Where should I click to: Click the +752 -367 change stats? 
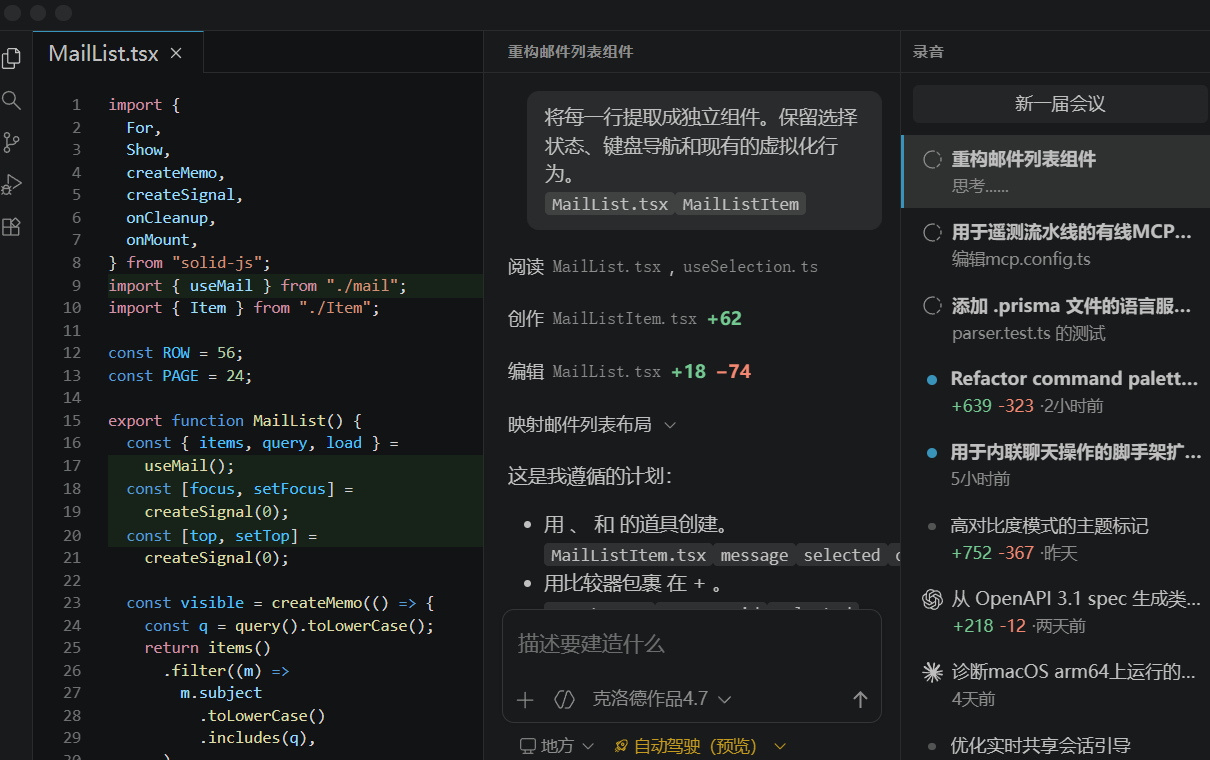click(993, 553)
